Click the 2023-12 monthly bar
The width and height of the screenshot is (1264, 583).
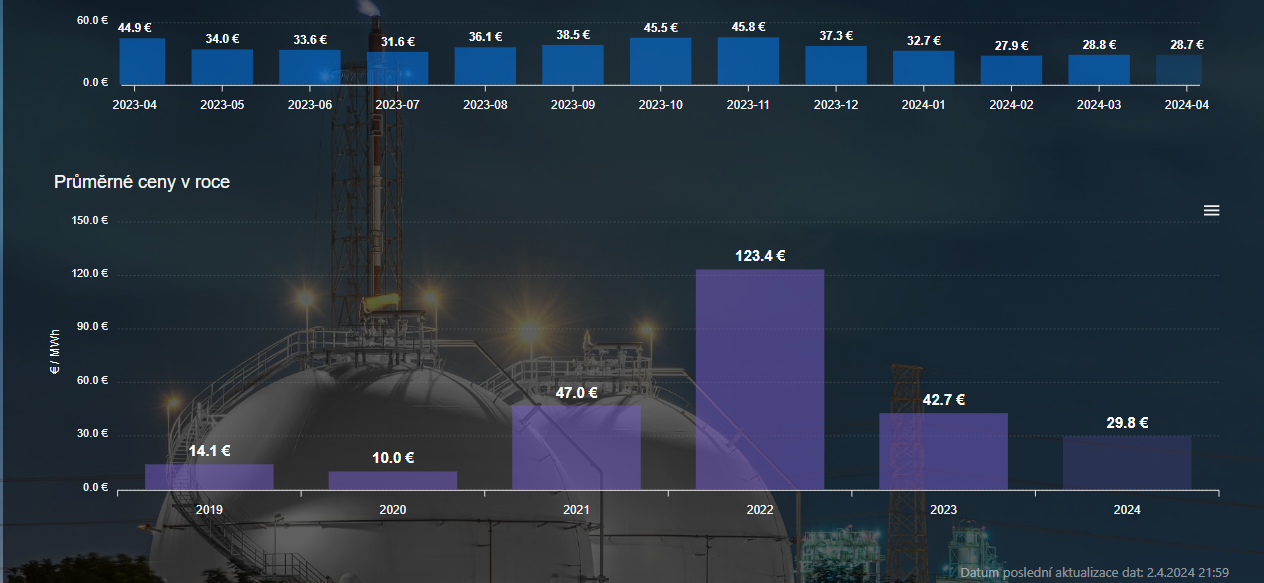click(x=836, y=65)
